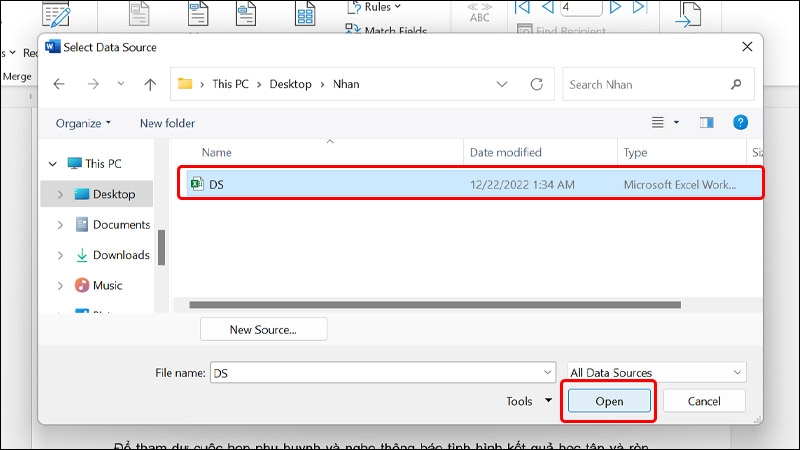Open the Organize menu

tap(83, 123)
